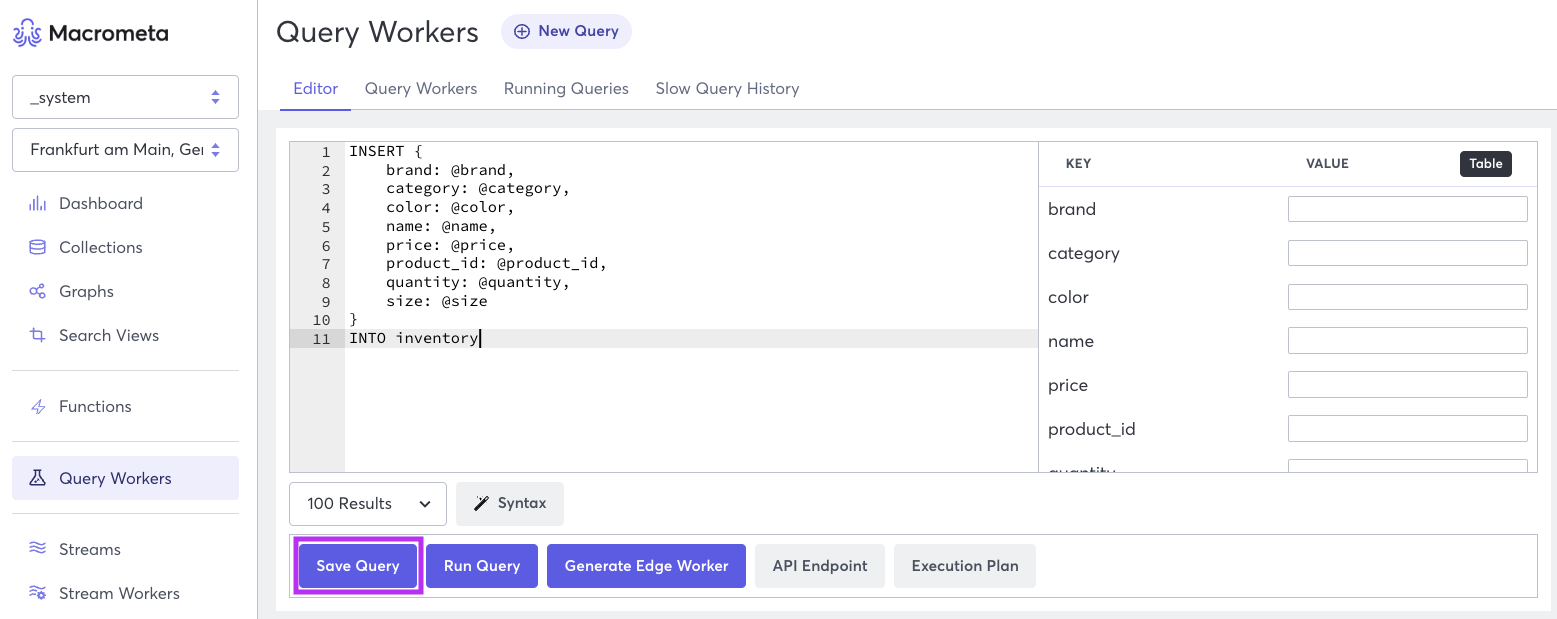Screen dimensions: 1557x619
Task: Select the Query Workers flask icon
Action: [37, 478]
